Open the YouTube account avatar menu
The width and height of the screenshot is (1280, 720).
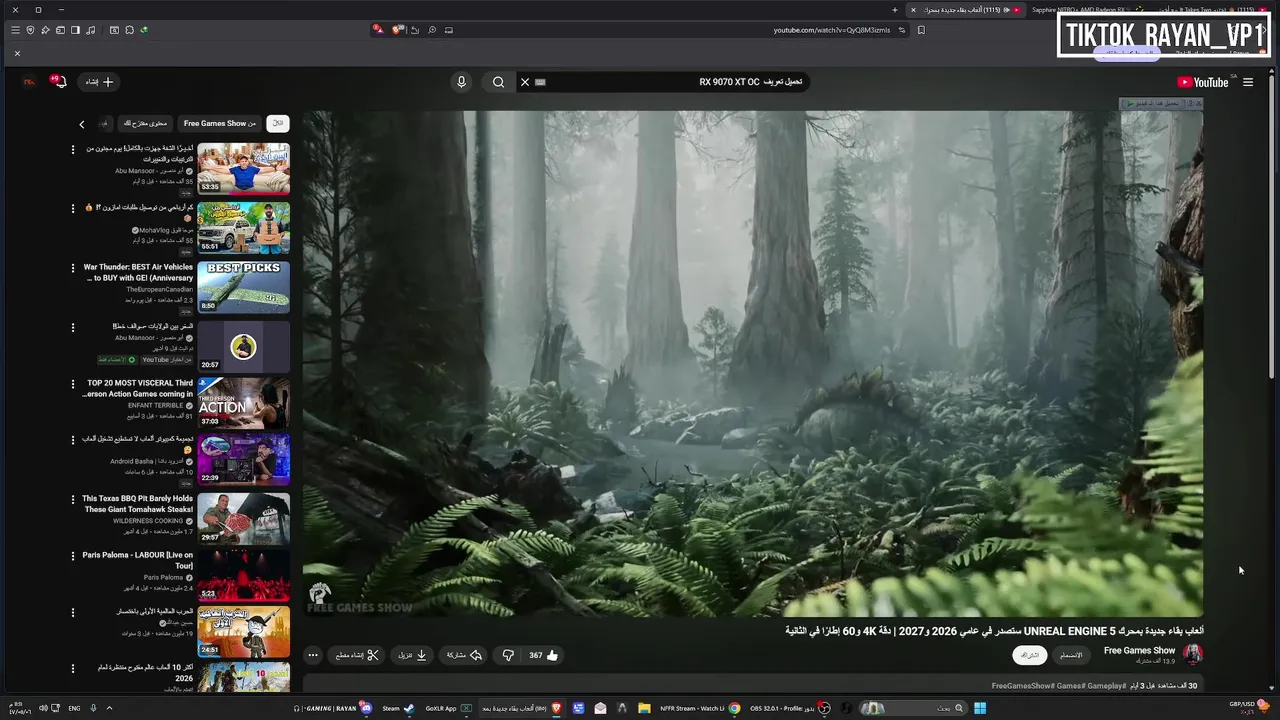[x=29, y=82]
